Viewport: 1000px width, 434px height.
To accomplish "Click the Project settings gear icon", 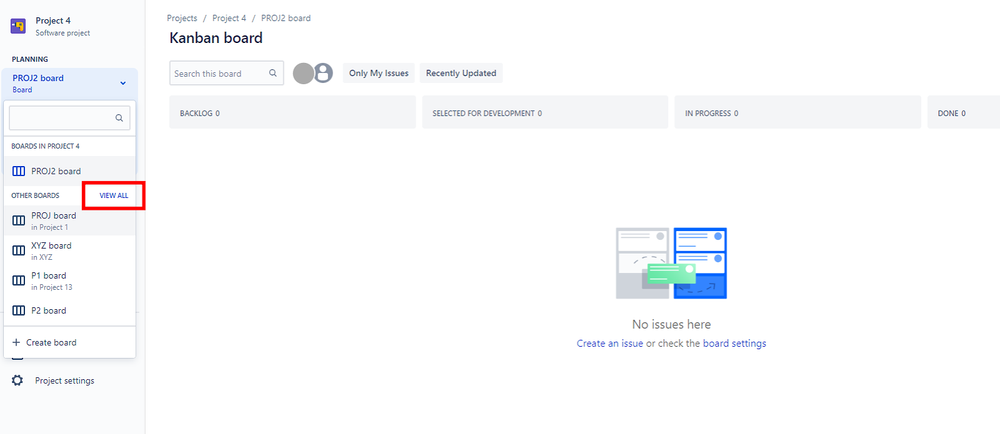I will coord(18,380).
